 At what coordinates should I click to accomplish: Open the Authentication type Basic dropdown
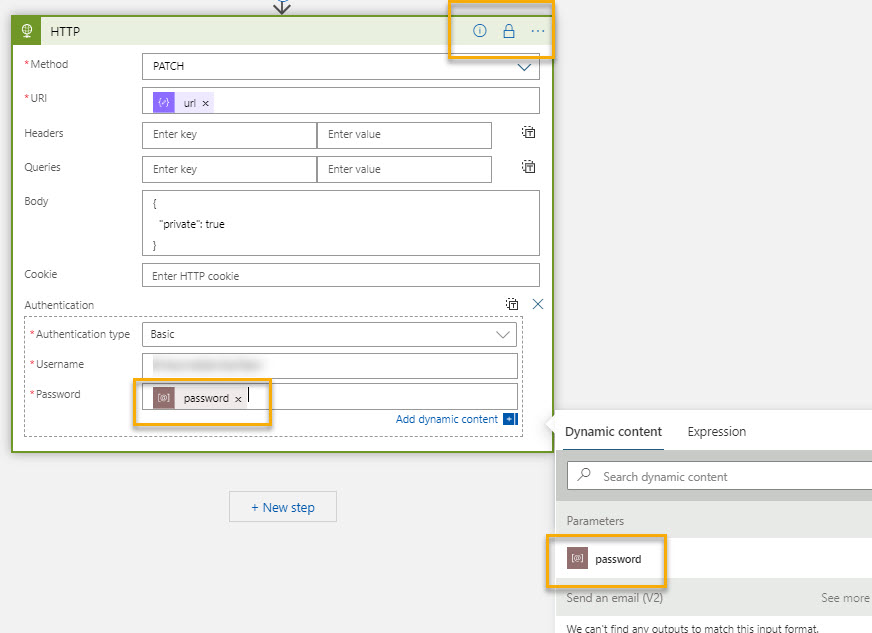pyautogui.click(x=329, y=334)
